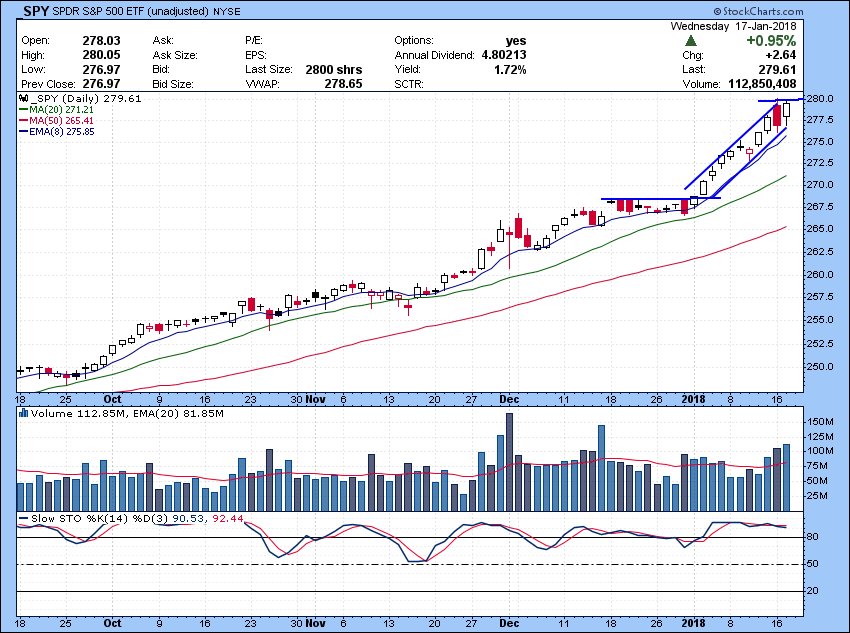Viewport: 850px width, 633px height.
Task: Click the Options value 'yes'
Action: (x=516, y=41)
